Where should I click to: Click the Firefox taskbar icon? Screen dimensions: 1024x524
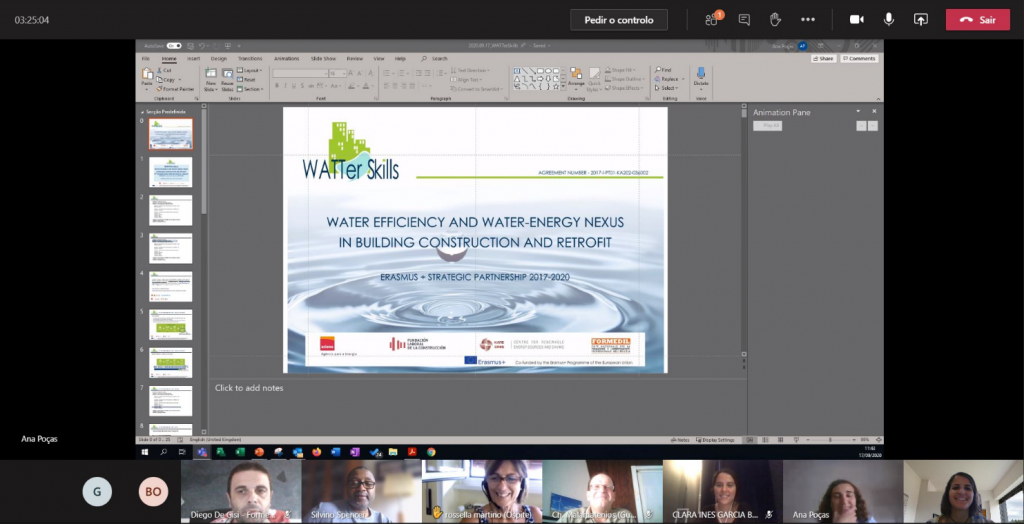(x=317, y=452)
